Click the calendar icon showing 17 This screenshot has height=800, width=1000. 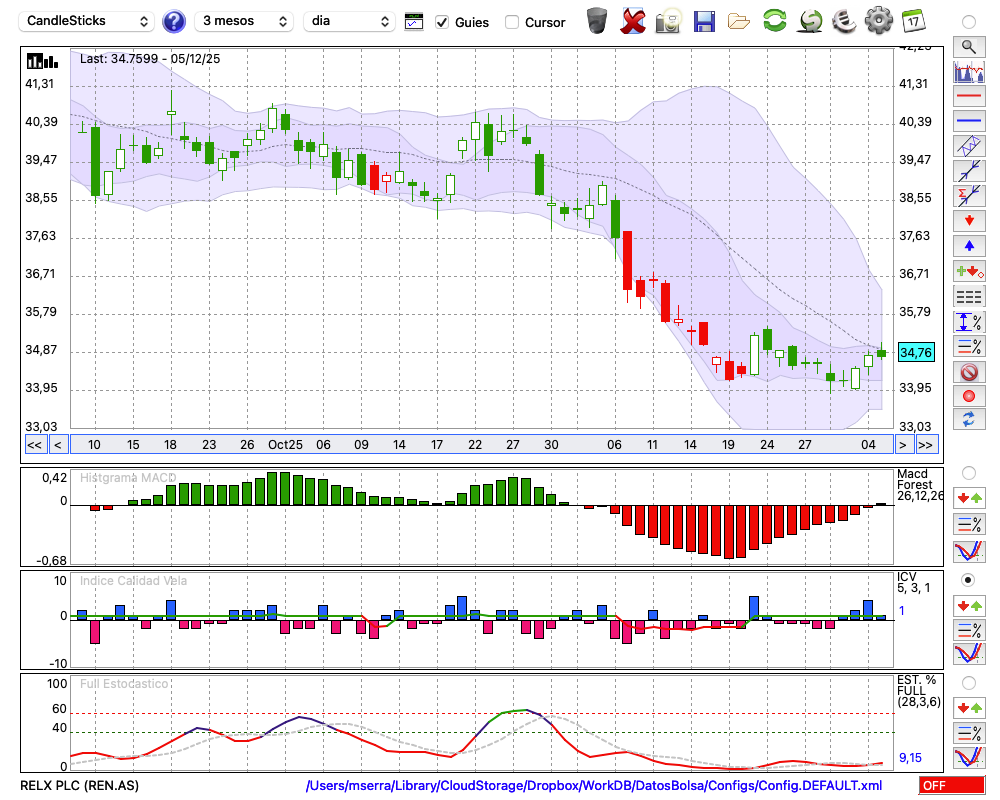pos(913,20)
